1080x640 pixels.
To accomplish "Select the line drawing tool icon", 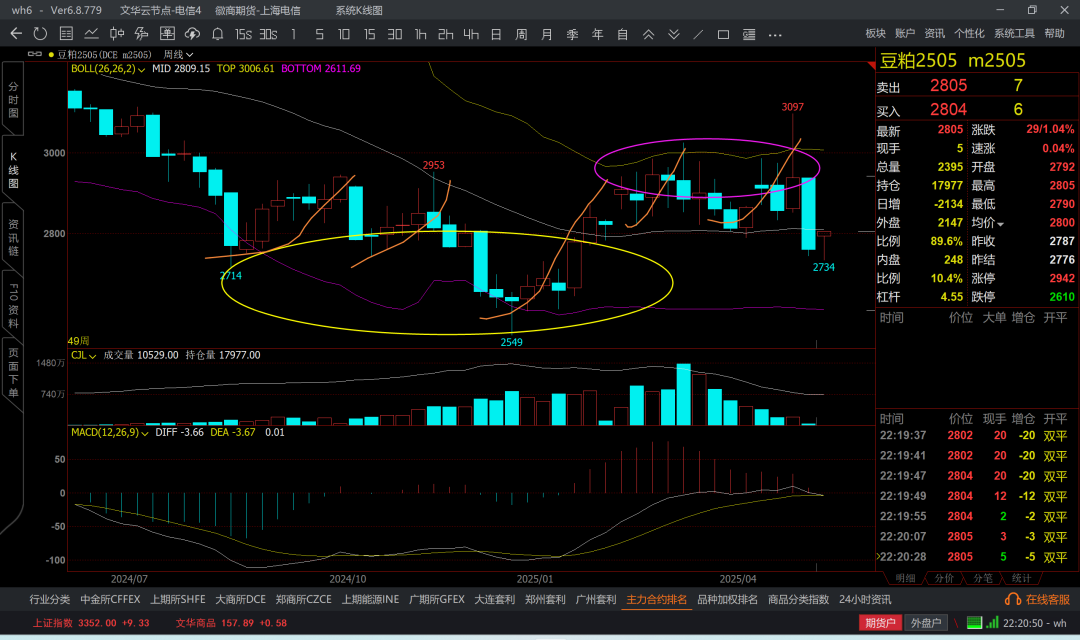I will point(698,34).
